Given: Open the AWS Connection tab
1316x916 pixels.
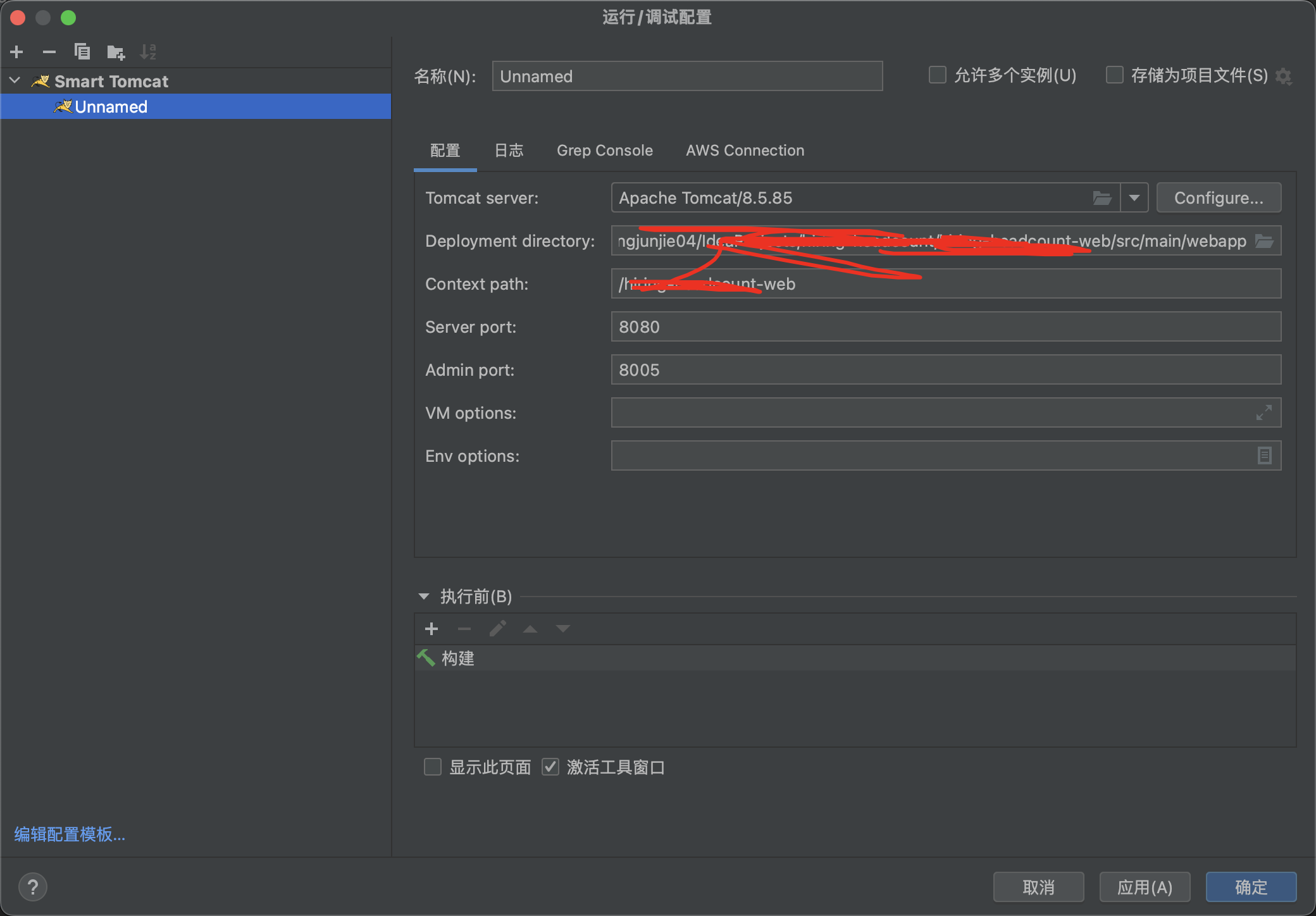Looking at the screenshot, I should 745,151.
